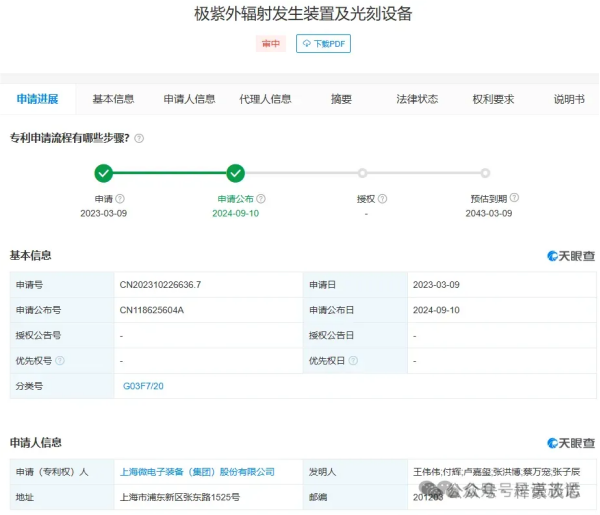Switch to the 权利要求 tab
The width and height of the screenshot is (600, 515).
[493, 99]
